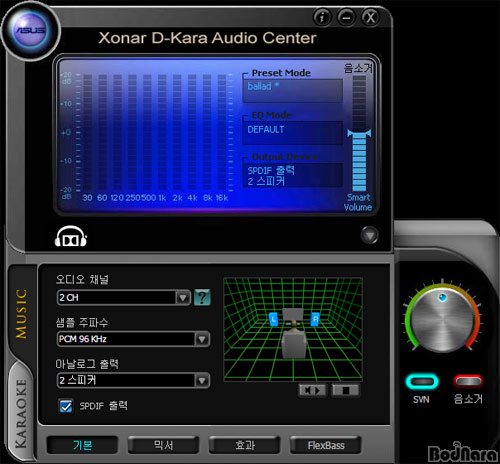500x464 pixels.
Task: Click the information (i) icon
Action: [322, 17]
